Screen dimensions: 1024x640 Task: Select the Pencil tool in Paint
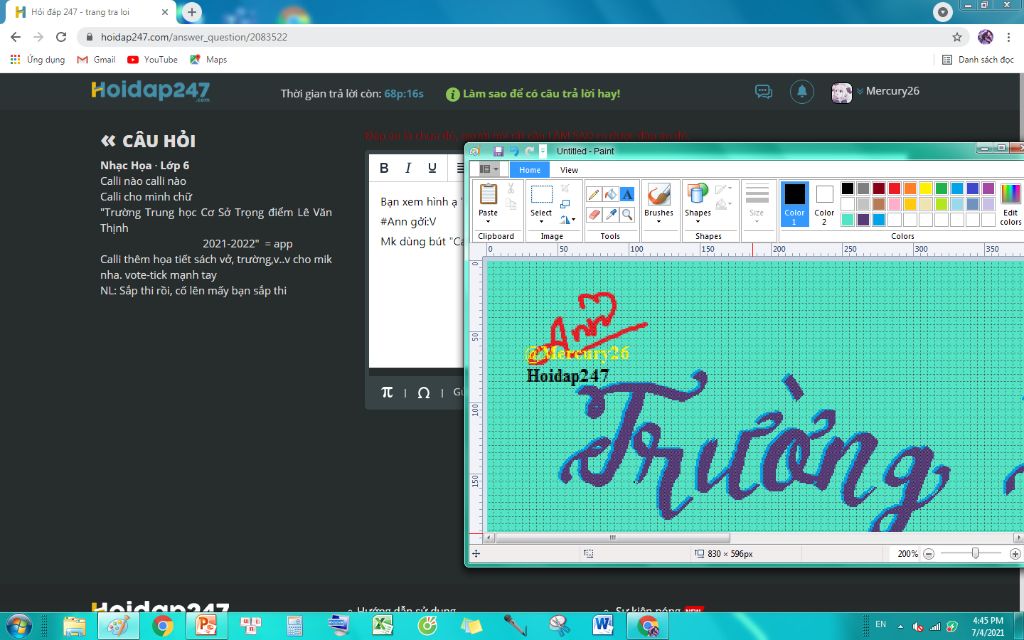pos(594,194)
